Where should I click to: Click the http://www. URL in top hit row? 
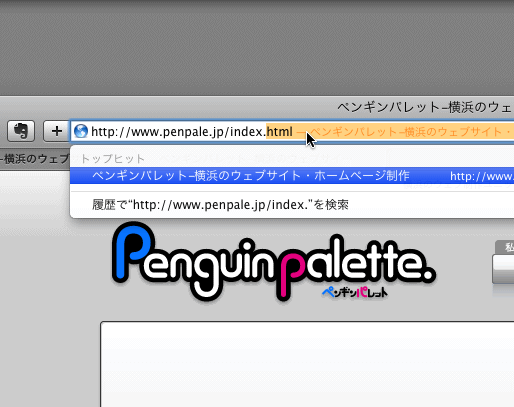[x=482, y=176]
